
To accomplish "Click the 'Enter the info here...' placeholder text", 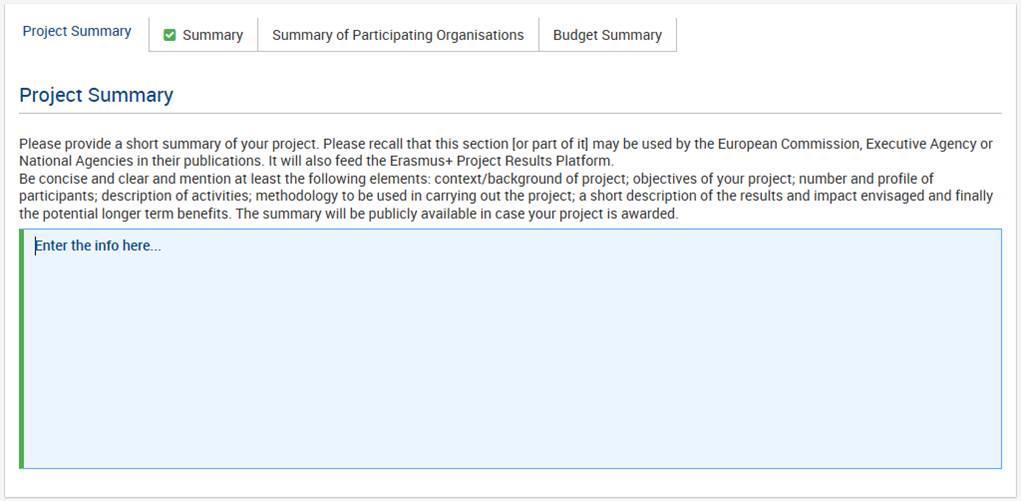I will pos(98,246).
